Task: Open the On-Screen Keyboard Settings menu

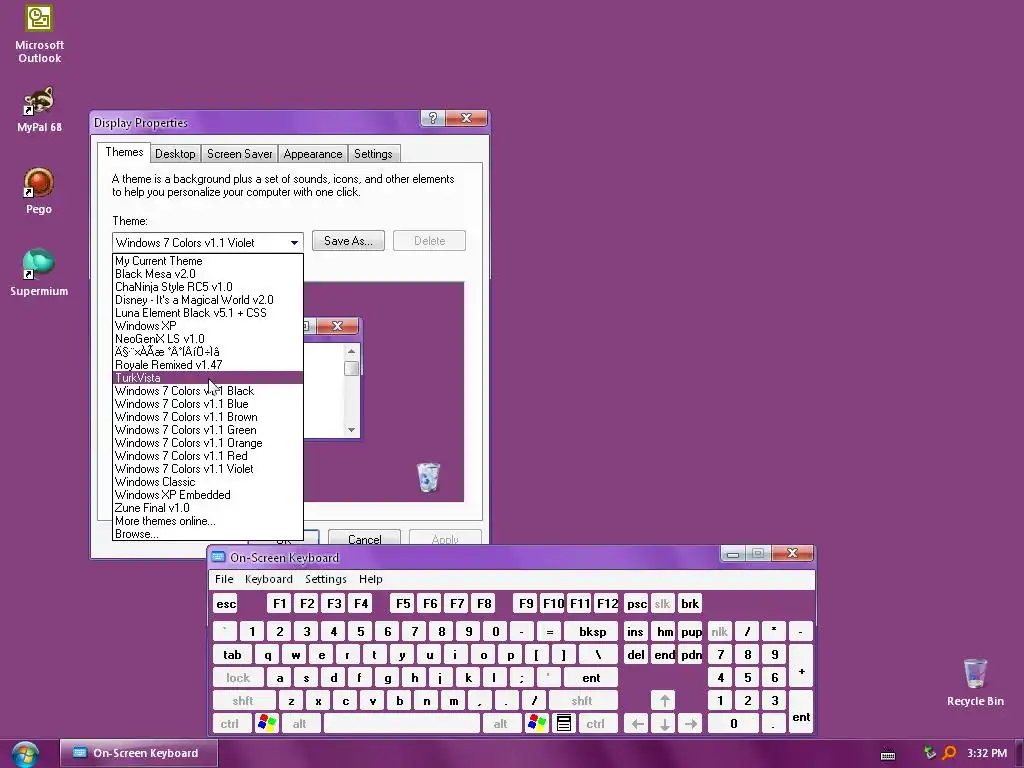Action: [x=325, y=579]
